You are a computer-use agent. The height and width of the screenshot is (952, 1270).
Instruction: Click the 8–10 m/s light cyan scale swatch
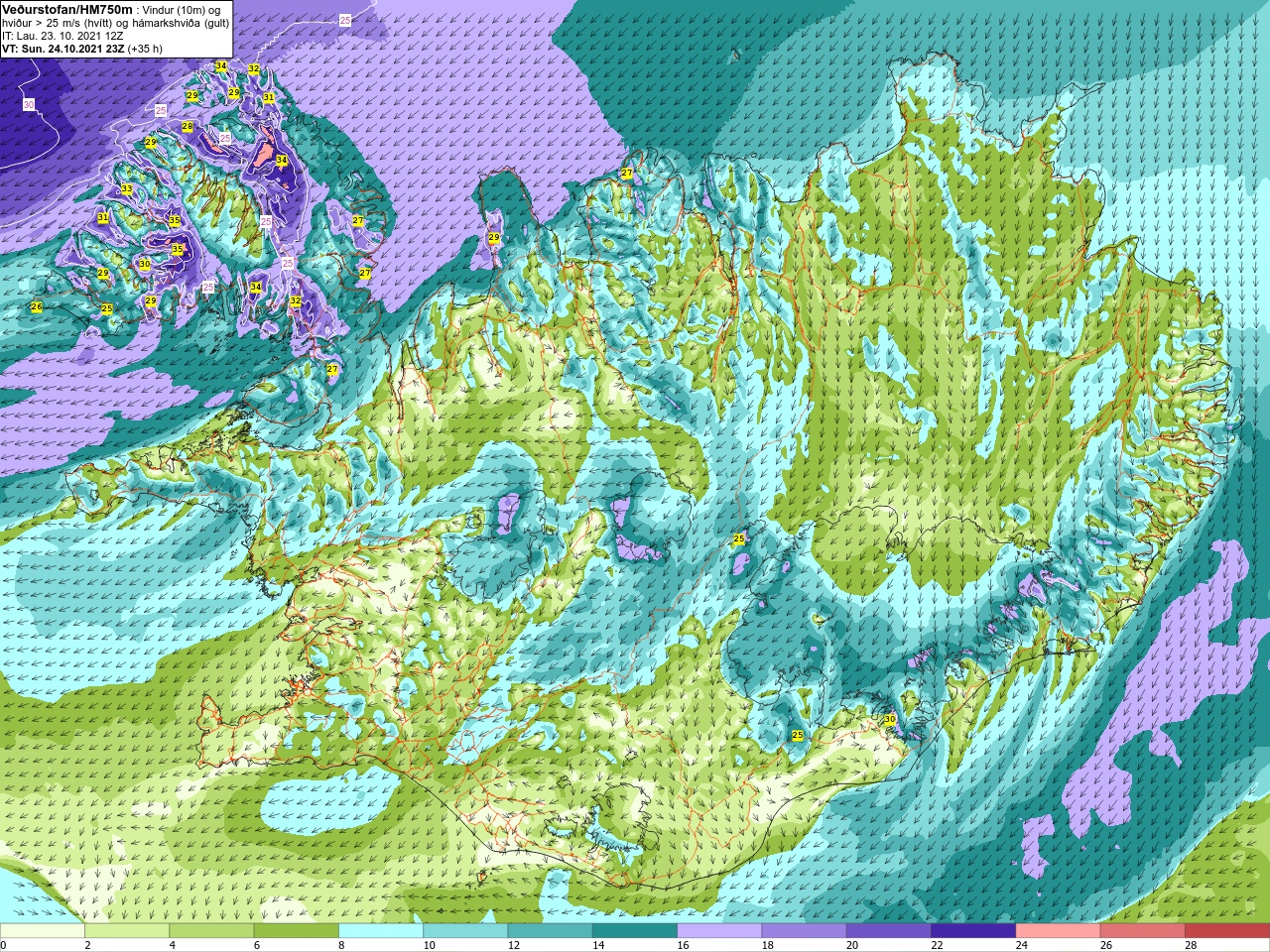380,931
